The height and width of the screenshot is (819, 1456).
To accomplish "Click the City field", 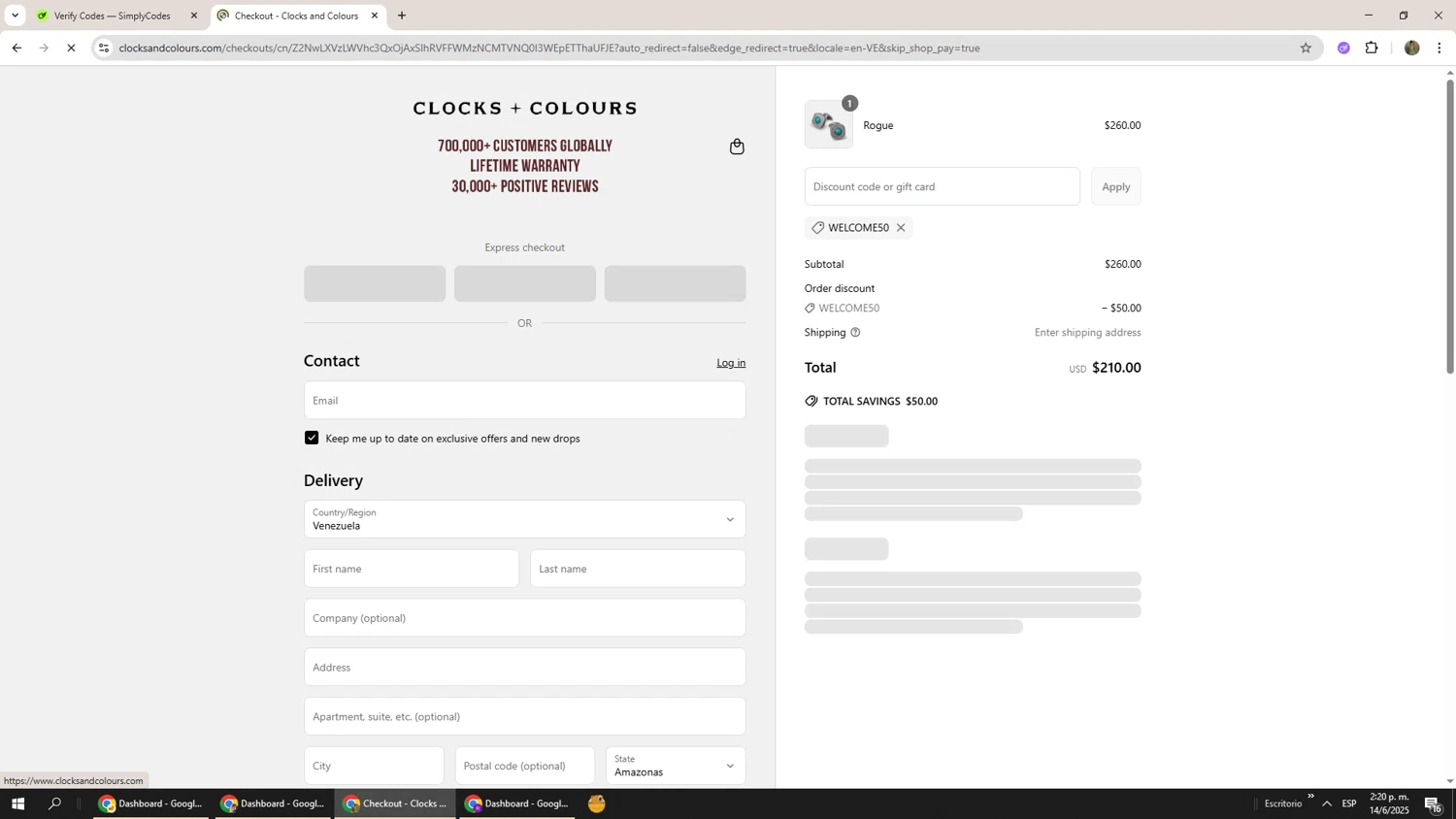I will pyautogui.click(x=374, y=766).
